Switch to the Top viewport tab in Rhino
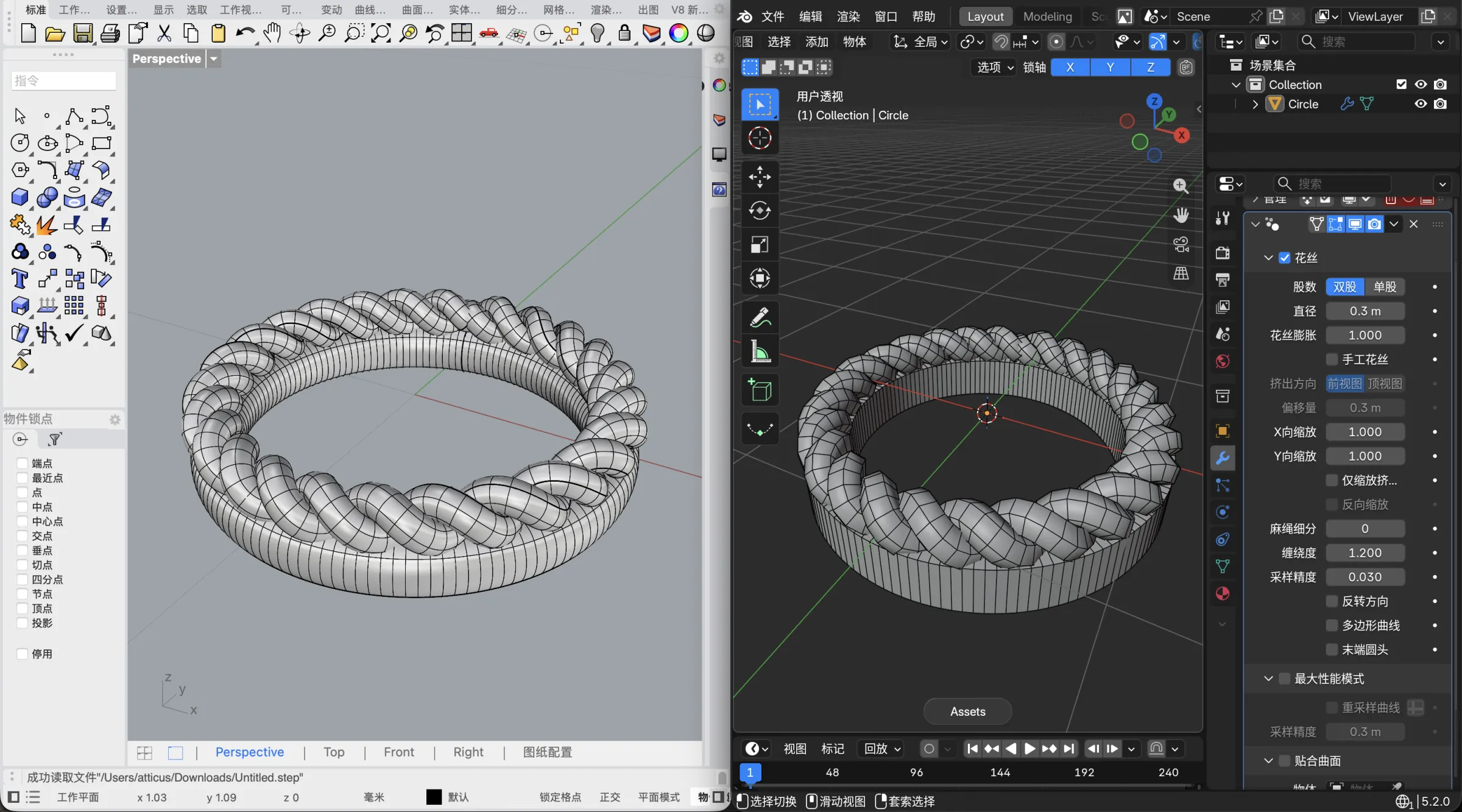This screenshot has width=1462, height=812. (334, 752)
